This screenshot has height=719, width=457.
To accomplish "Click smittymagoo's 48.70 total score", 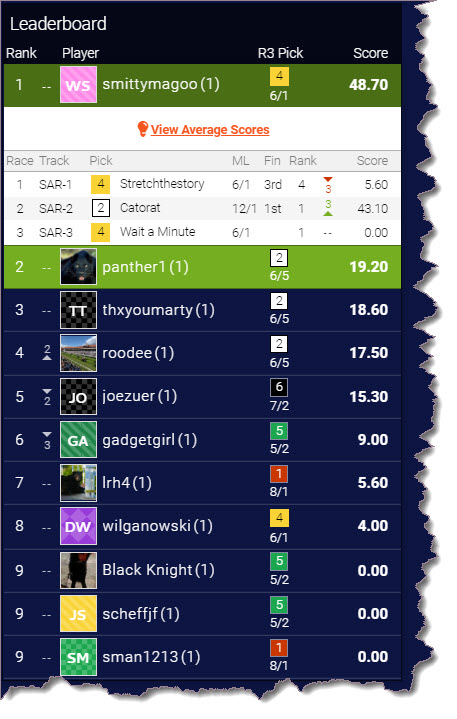I will click(368, 85).
